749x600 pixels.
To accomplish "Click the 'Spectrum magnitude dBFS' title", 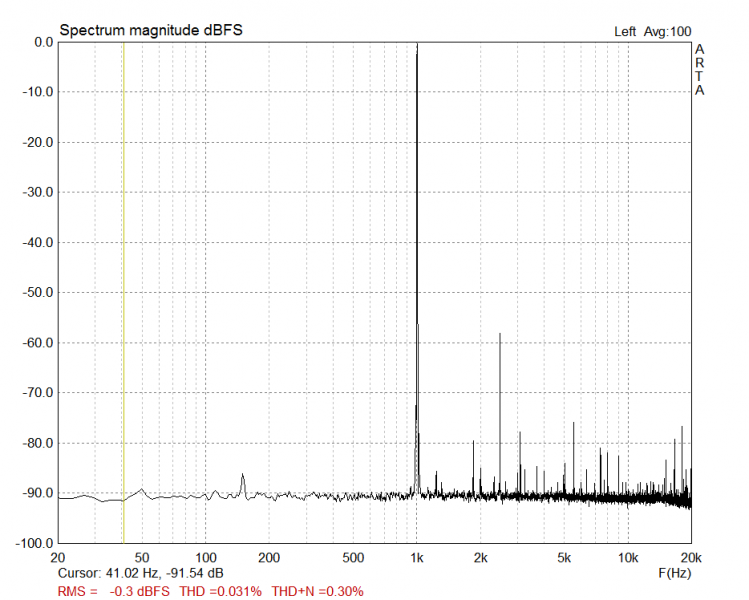I will click(151, 30).
